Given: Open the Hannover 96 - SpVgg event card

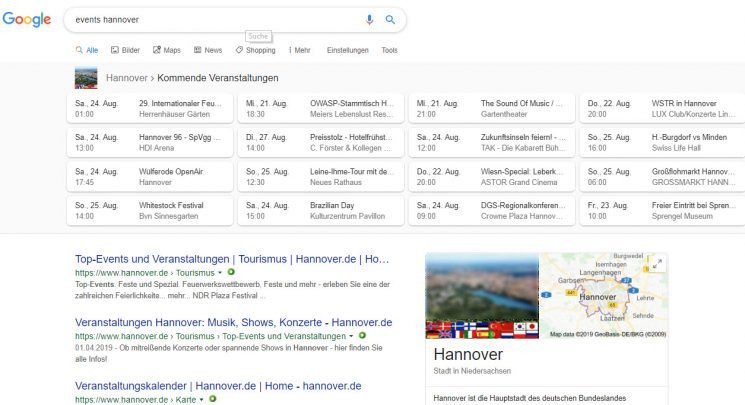Looking at the screenshot, I should pyautogui.click(x=150, y=142).
